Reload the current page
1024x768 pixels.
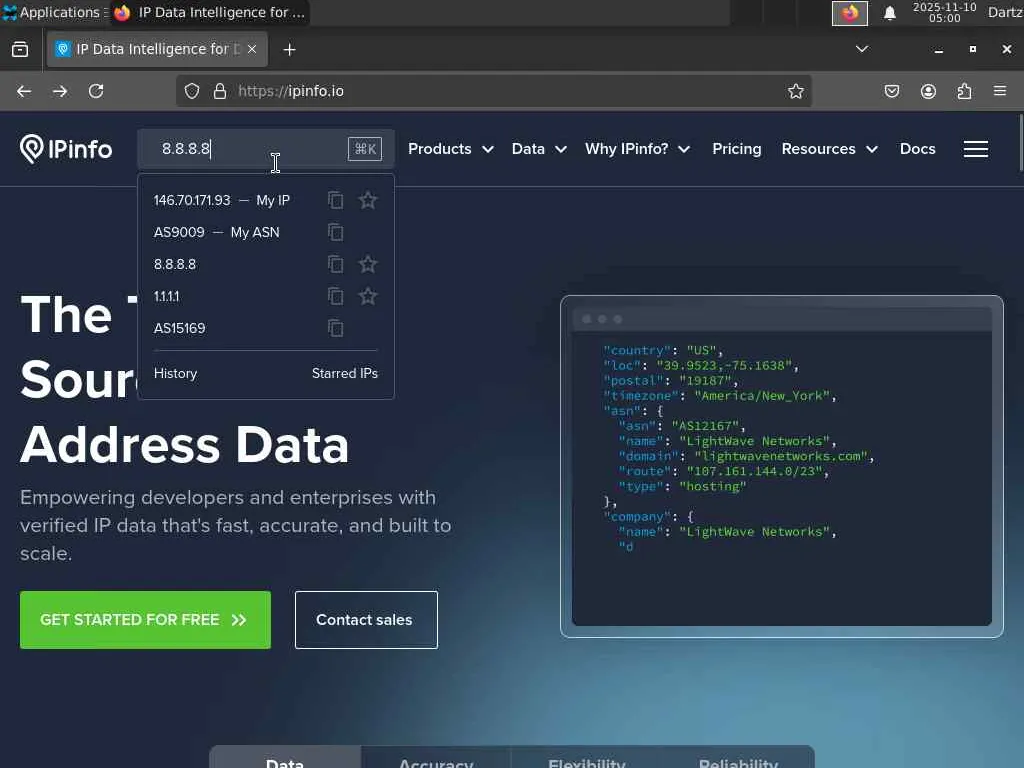[x=96, y=91]
